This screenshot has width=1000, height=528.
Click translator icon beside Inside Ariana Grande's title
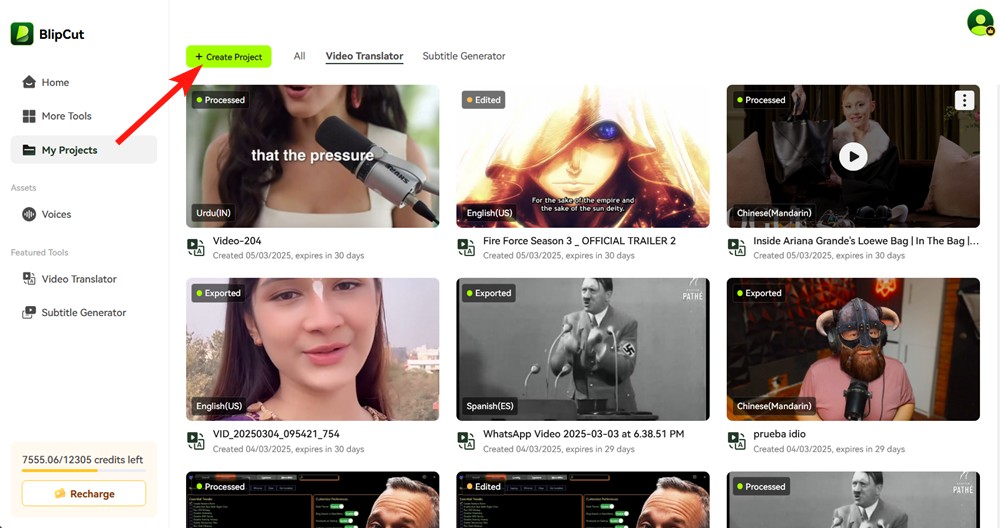(737, 247)
